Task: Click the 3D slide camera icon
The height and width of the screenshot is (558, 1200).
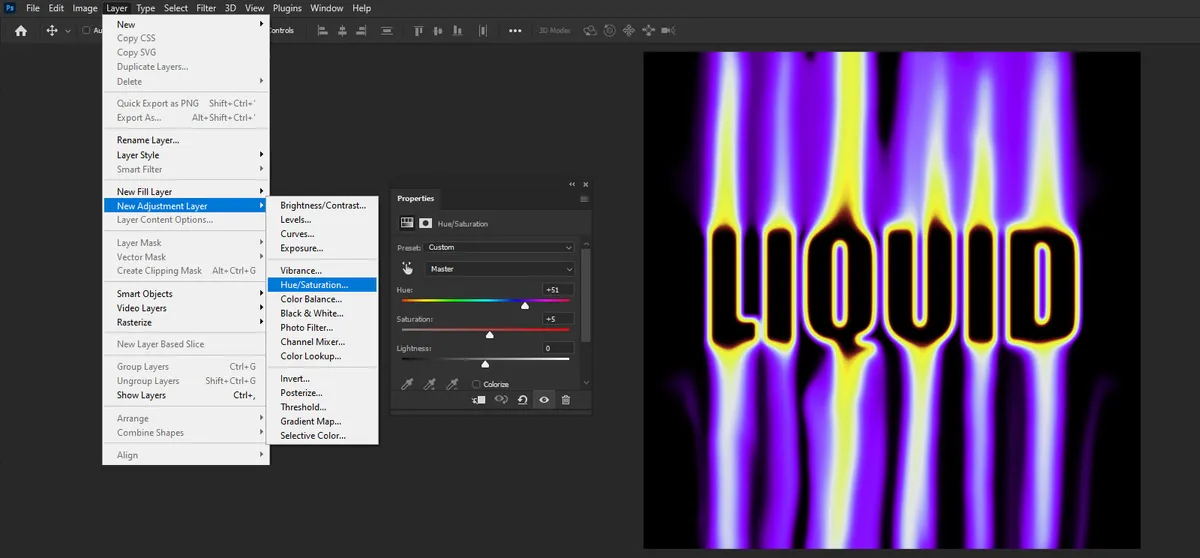Action: [x=649, y=31]
